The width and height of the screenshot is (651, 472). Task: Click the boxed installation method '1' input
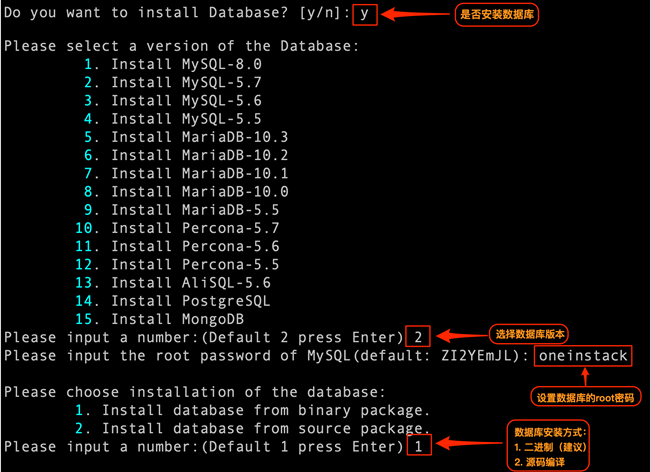[x=420, y=447]
